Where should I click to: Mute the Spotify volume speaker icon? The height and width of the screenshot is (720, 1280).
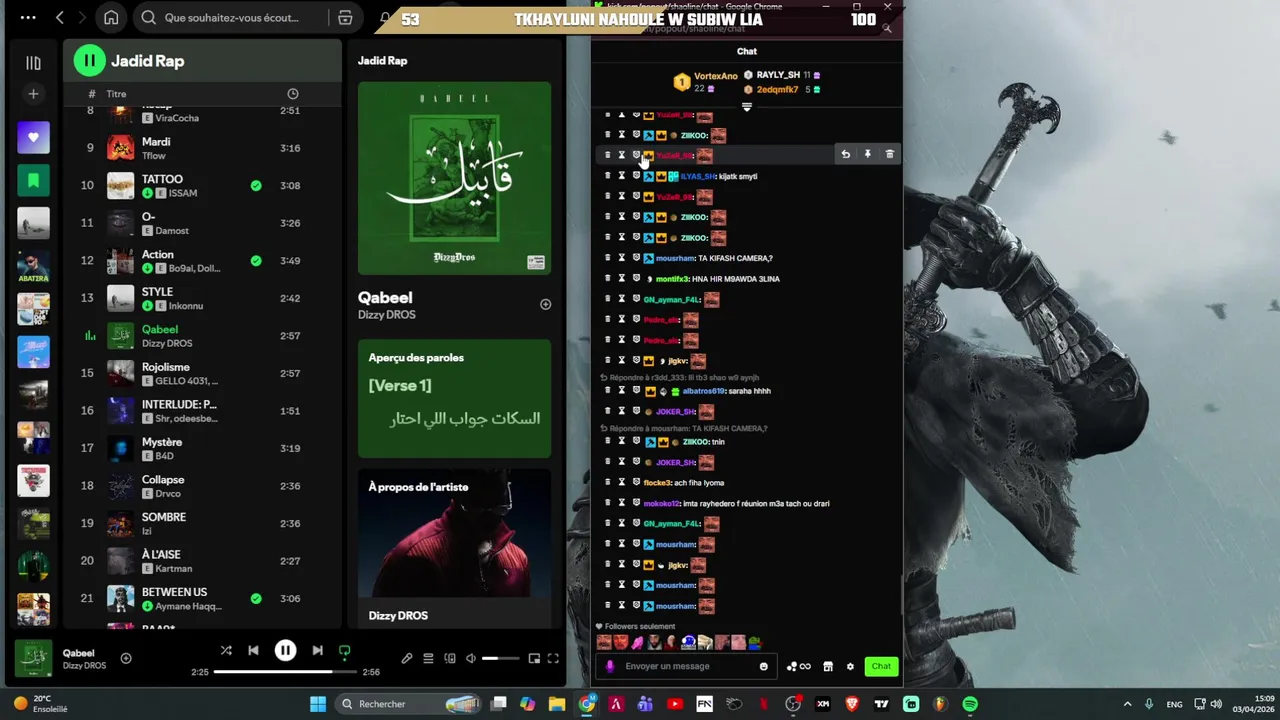pyautogui.click(x=471, y=658)
